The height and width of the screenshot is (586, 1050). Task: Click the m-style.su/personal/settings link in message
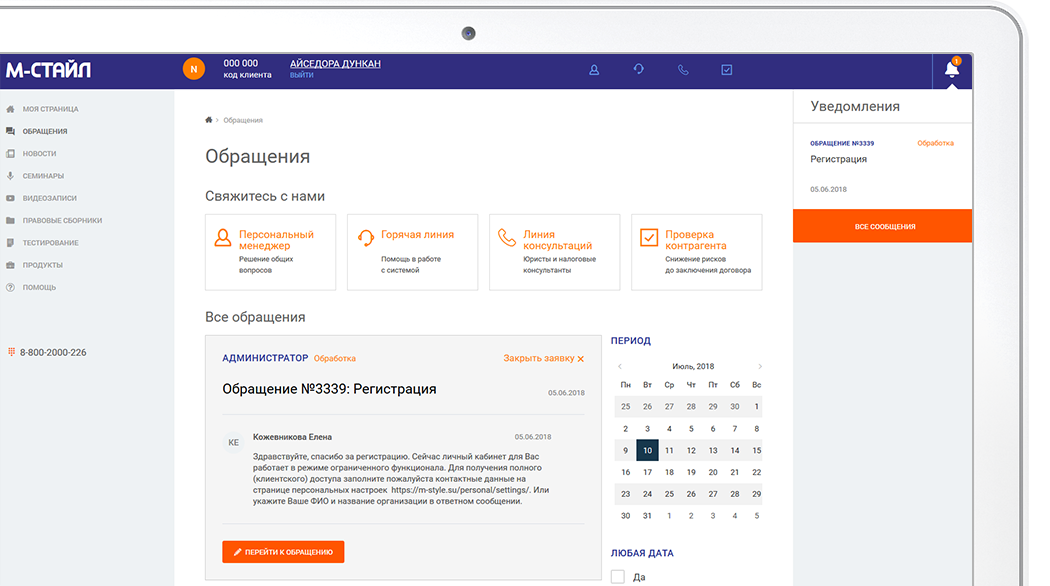pos(461,490)
